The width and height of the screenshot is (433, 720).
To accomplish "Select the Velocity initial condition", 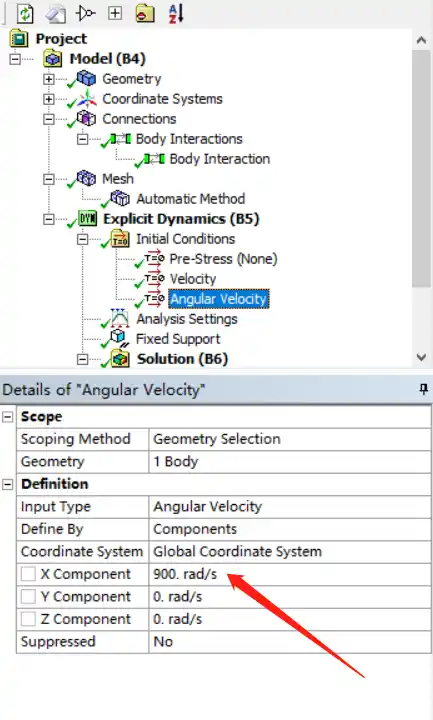I will click(192, 279).
